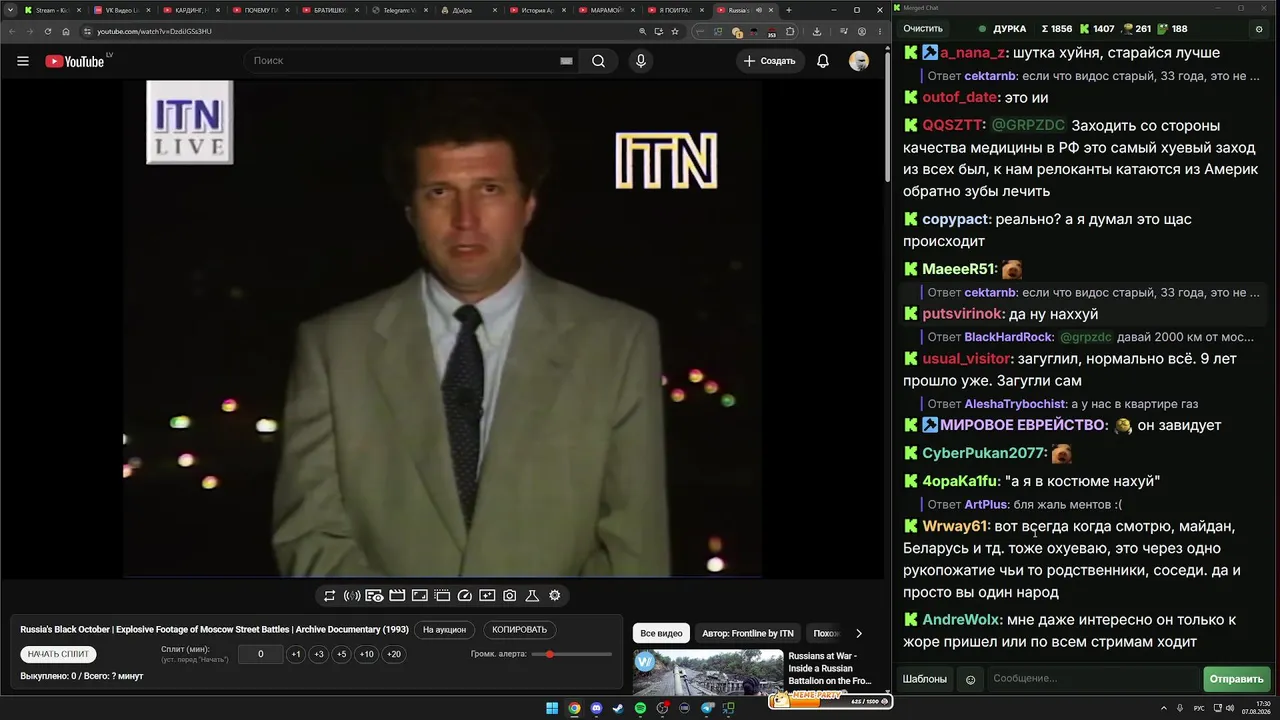Click the YouTube search magnifier button
Screen dimensions: 1280x720
598,61
